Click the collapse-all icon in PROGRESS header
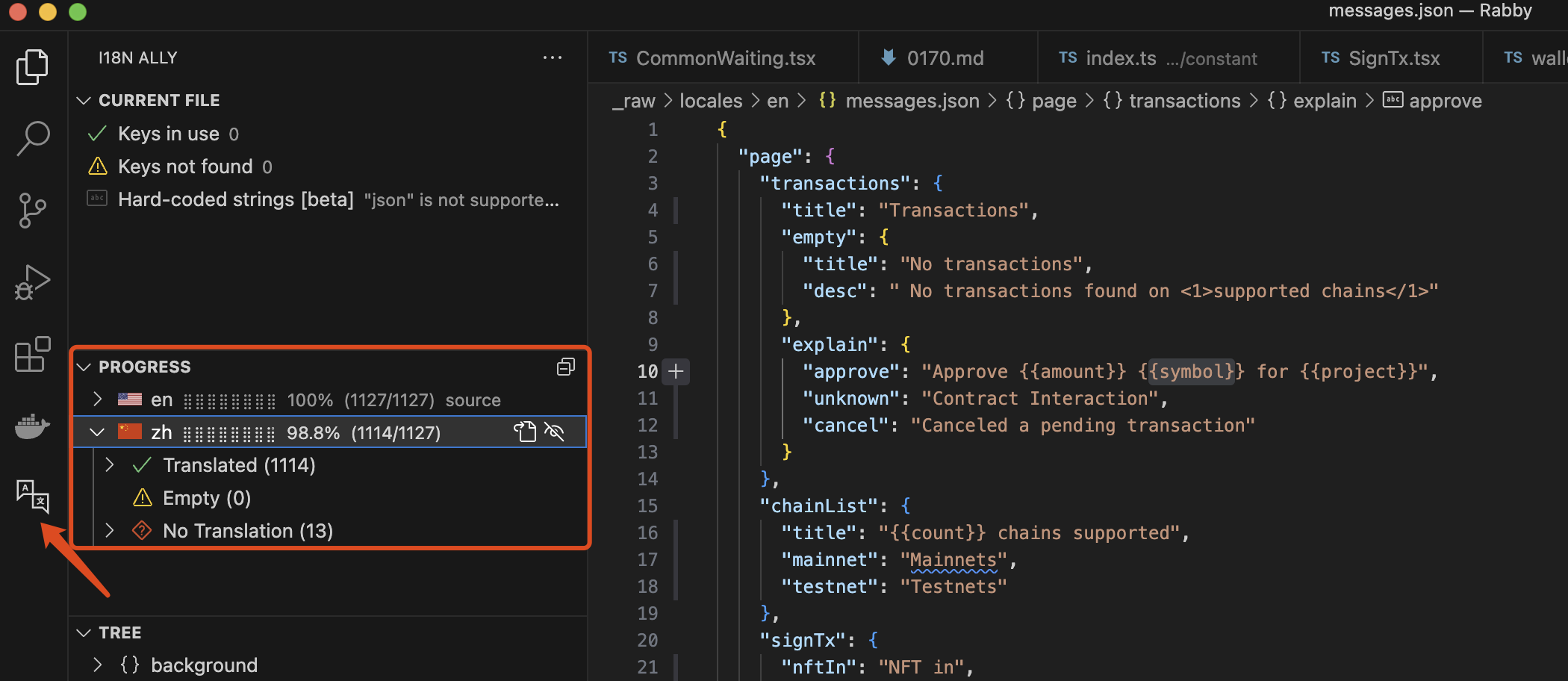Viewport: 1568px width, 681px height. point(566,367)
